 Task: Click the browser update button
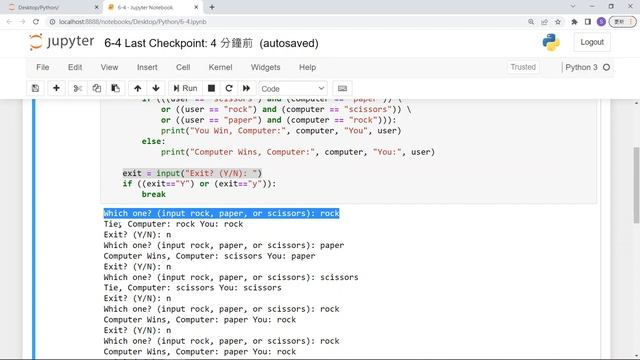pyautogui.click(x=622, y=22)
